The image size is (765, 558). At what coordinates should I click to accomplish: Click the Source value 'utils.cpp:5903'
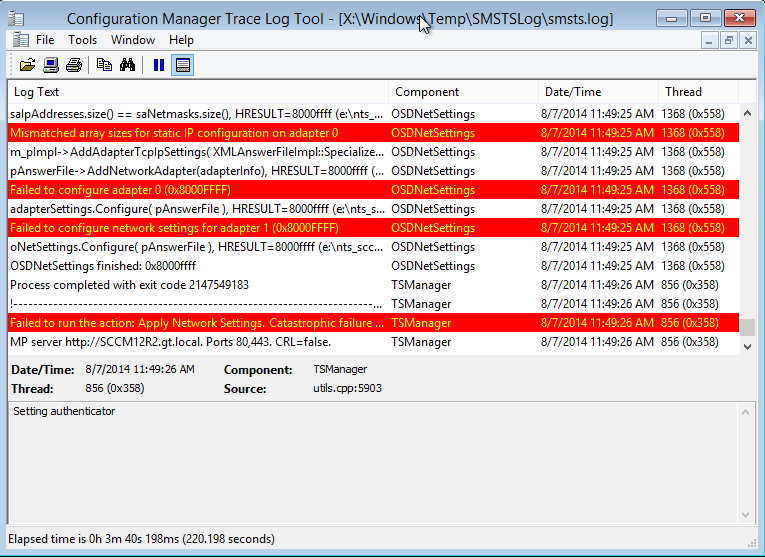click(347, 388)
